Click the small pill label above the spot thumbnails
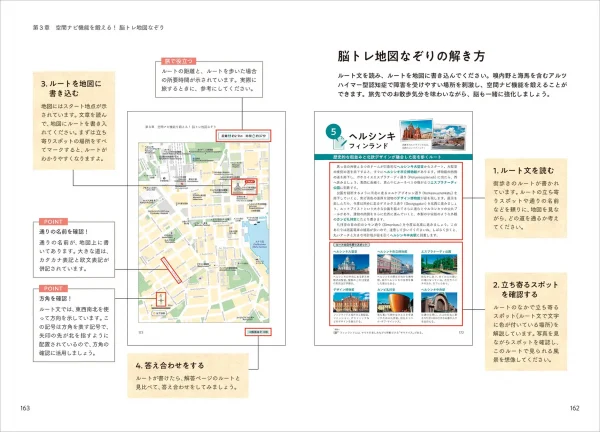 coord(351,245)
